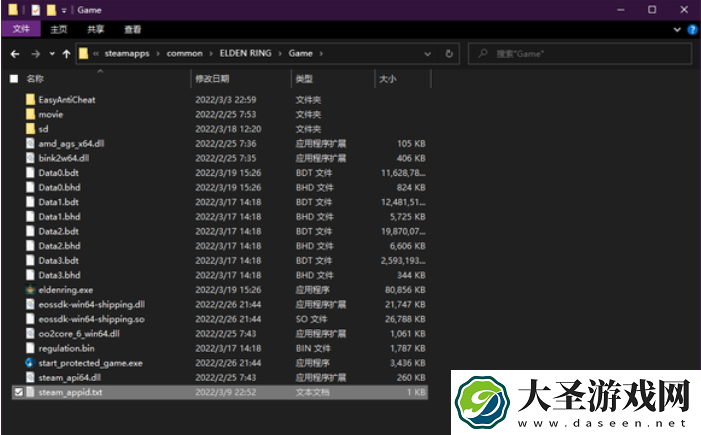The image size is (701, 435).
Task: Open the 查看 ribbon tab
Action: click(132, 30)
